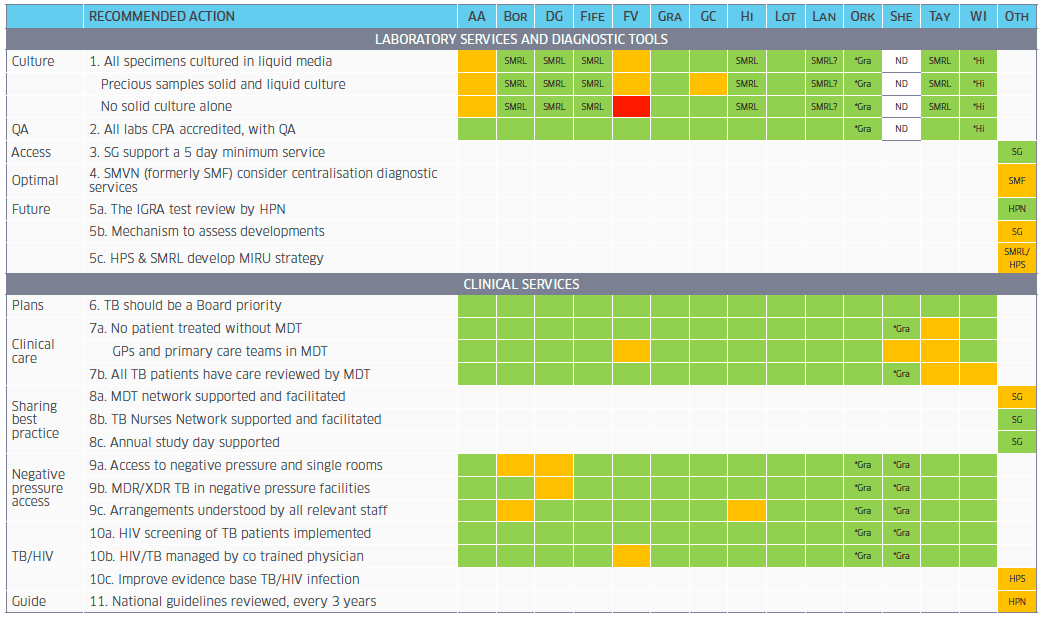Screen dimensions: 1042x618
Task: Select the 'HPN' cell in the 5a IGRA row
Action: (x=1017, y=209)
